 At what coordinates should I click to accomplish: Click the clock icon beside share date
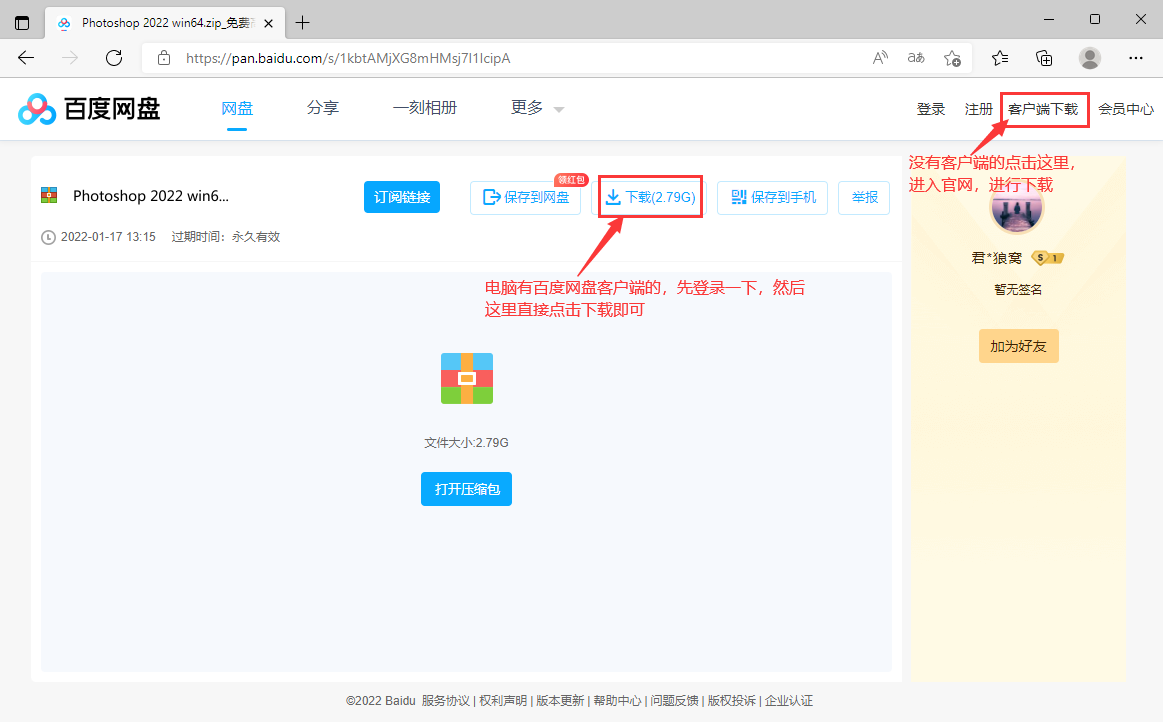click(48, 237)
